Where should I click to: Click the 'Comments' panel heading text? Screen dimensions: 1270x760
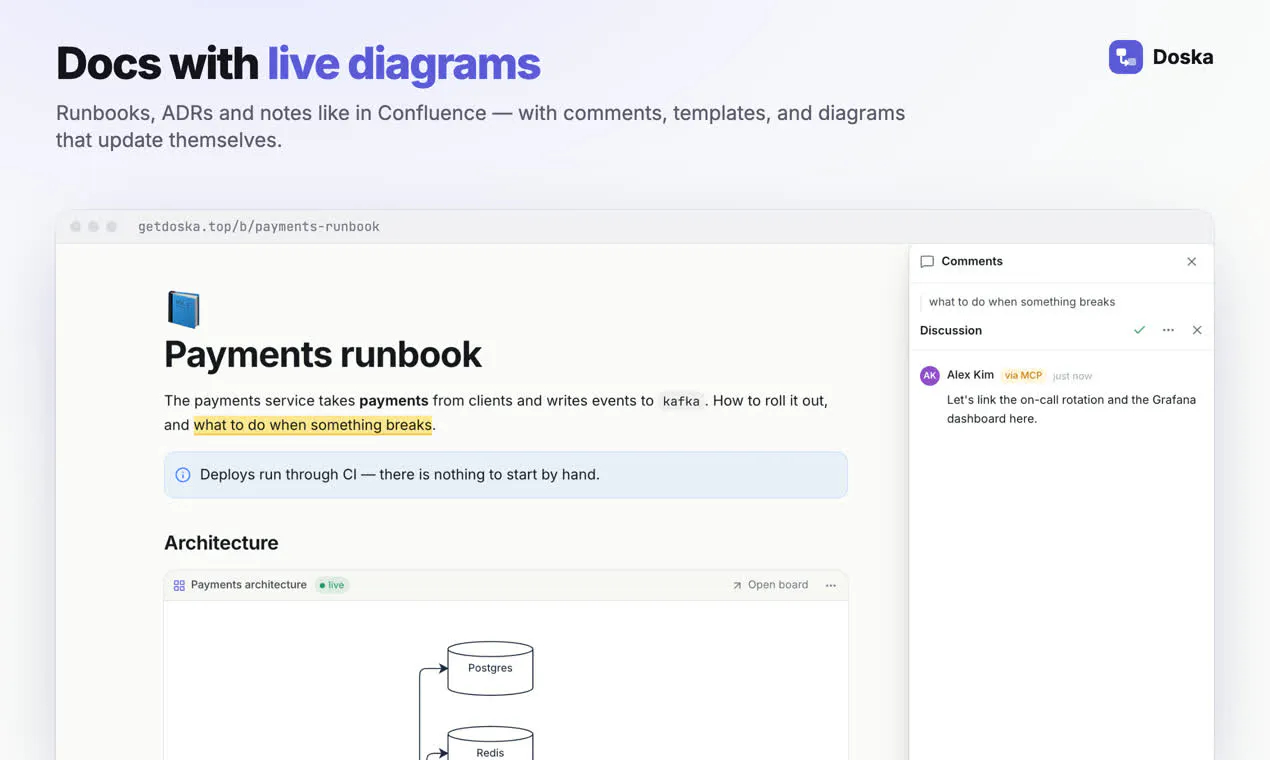972,261
